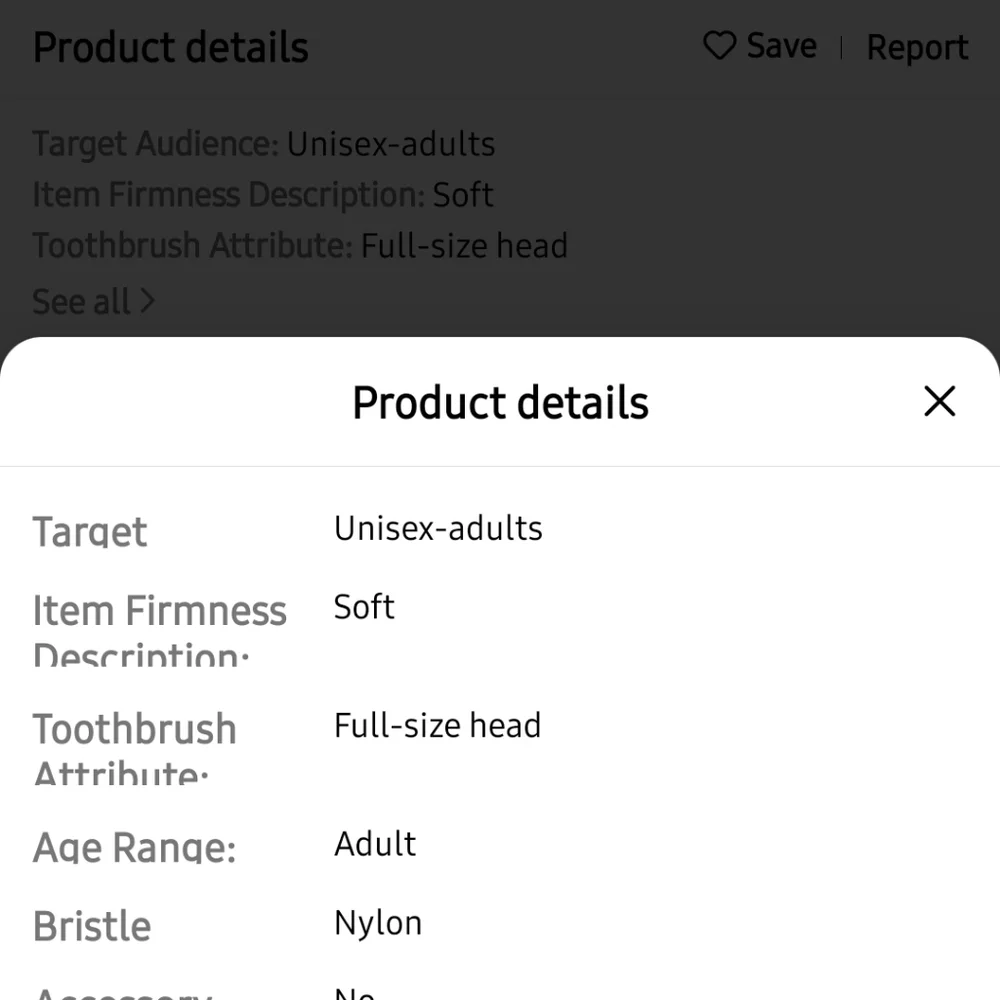Click the Bristle label
The width and height of the screenshot is (1000, 1000).
[92, 926]
